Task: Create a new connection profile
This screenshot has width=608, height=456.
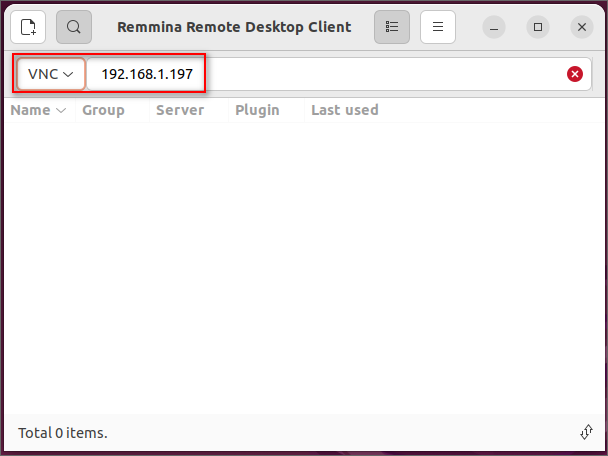Action: pyautogui.click(x=28, y=27)
